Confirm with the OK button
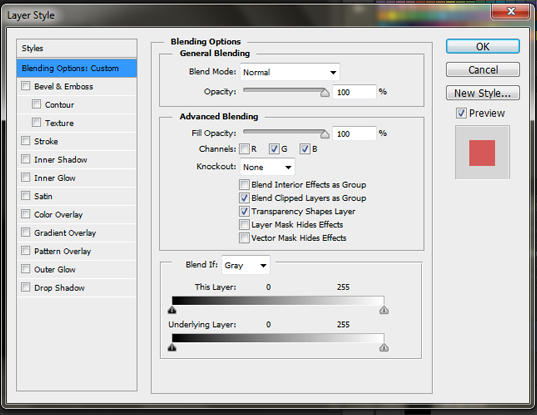This screenshot has height=415, width=537. [x=483, y=47]
